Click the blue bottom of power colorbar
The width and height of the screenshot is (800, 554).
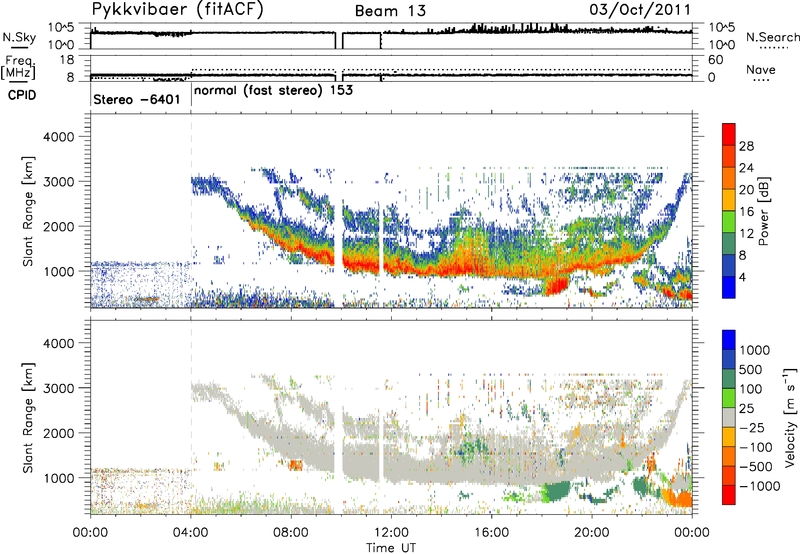pos(729,287)
